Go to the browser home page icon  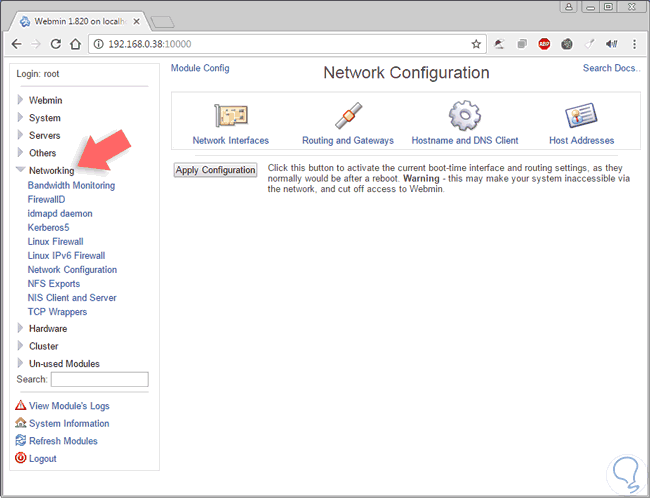click(75, 44)
